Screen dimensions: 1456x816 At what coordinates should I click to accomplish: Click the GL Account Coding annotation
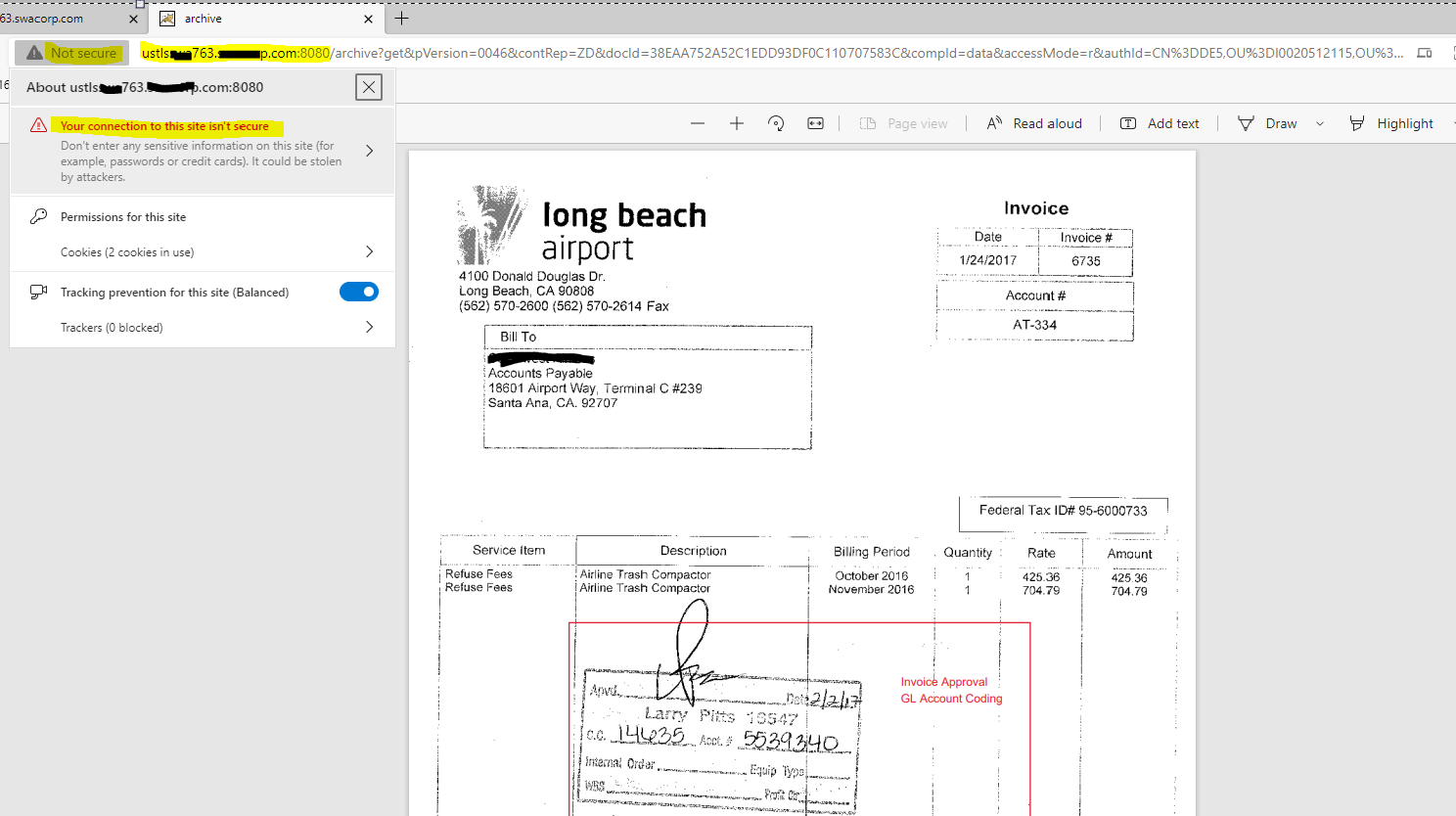pyautogui.click(x=952, y=699)
